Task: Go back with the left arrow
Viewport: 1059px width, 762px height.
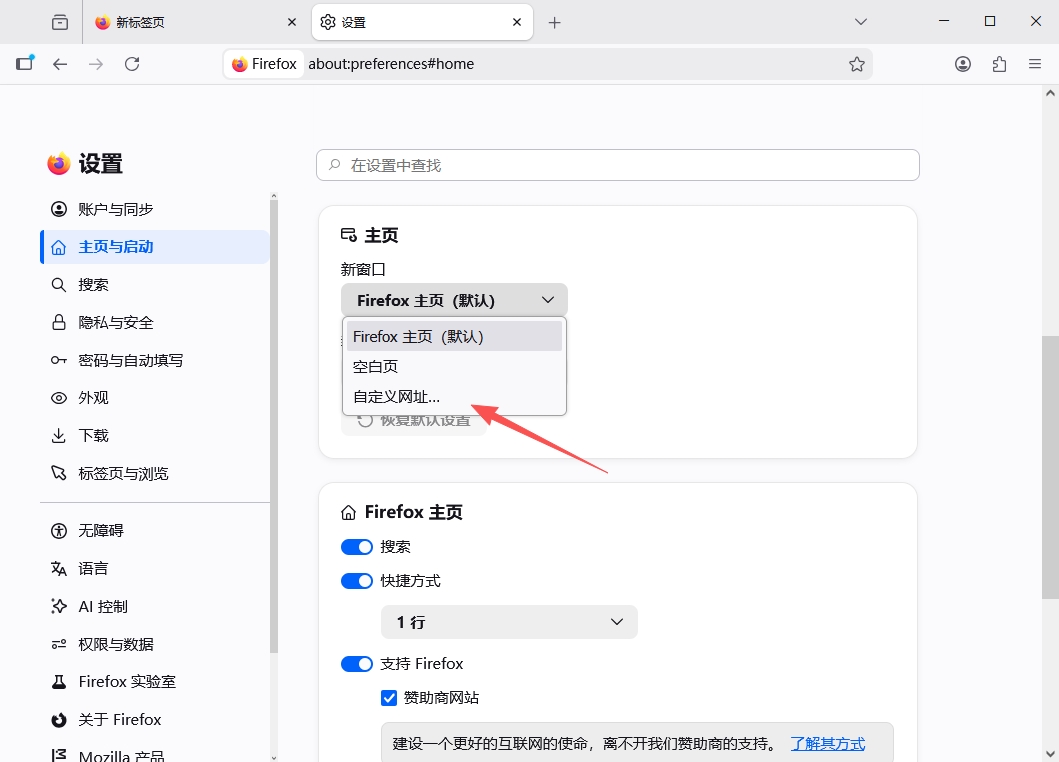Action: pyautogui.click(x=60, y=64)
